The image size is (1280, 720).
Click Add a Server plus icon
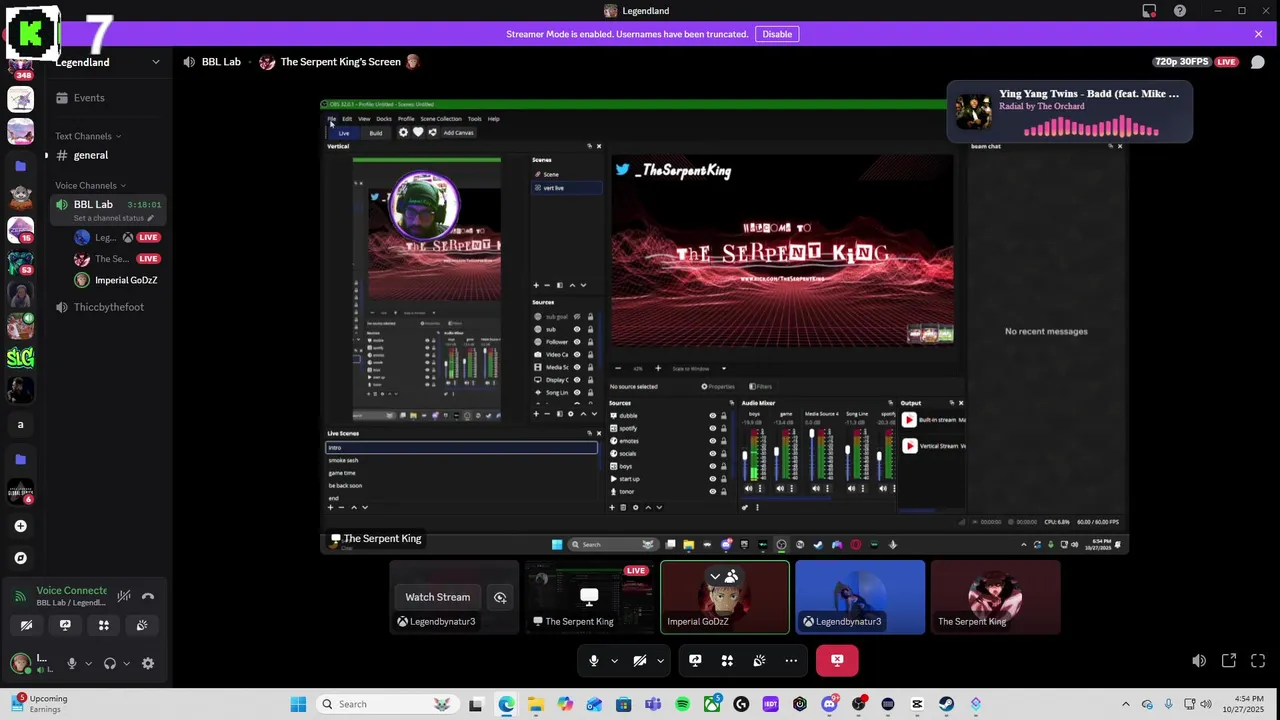point(20,526)
